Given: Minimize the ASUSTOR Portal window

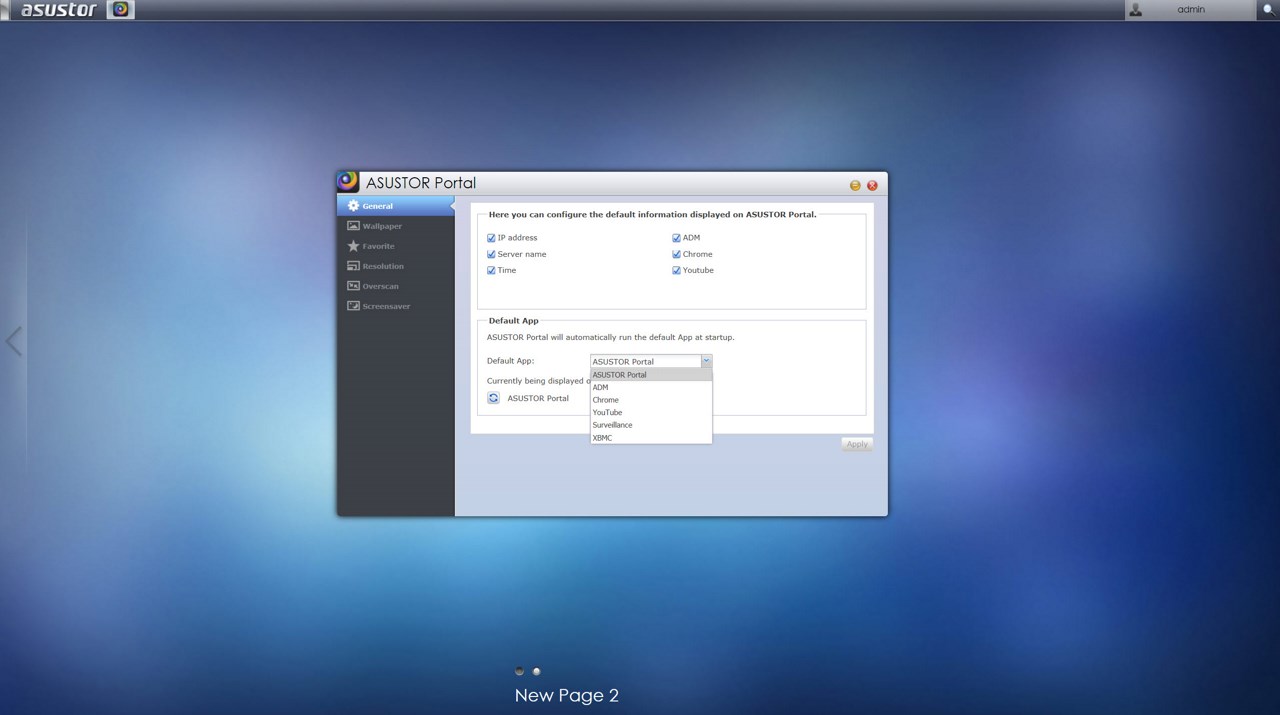Looking at the screenshot, I should click(x=855, y=185).
